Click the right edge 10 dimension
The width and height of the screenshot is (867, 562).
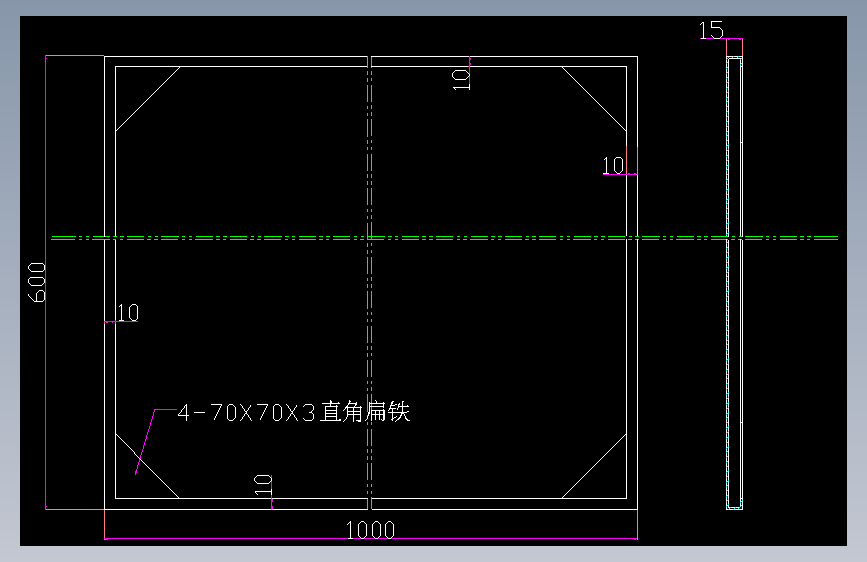(613, 165)
